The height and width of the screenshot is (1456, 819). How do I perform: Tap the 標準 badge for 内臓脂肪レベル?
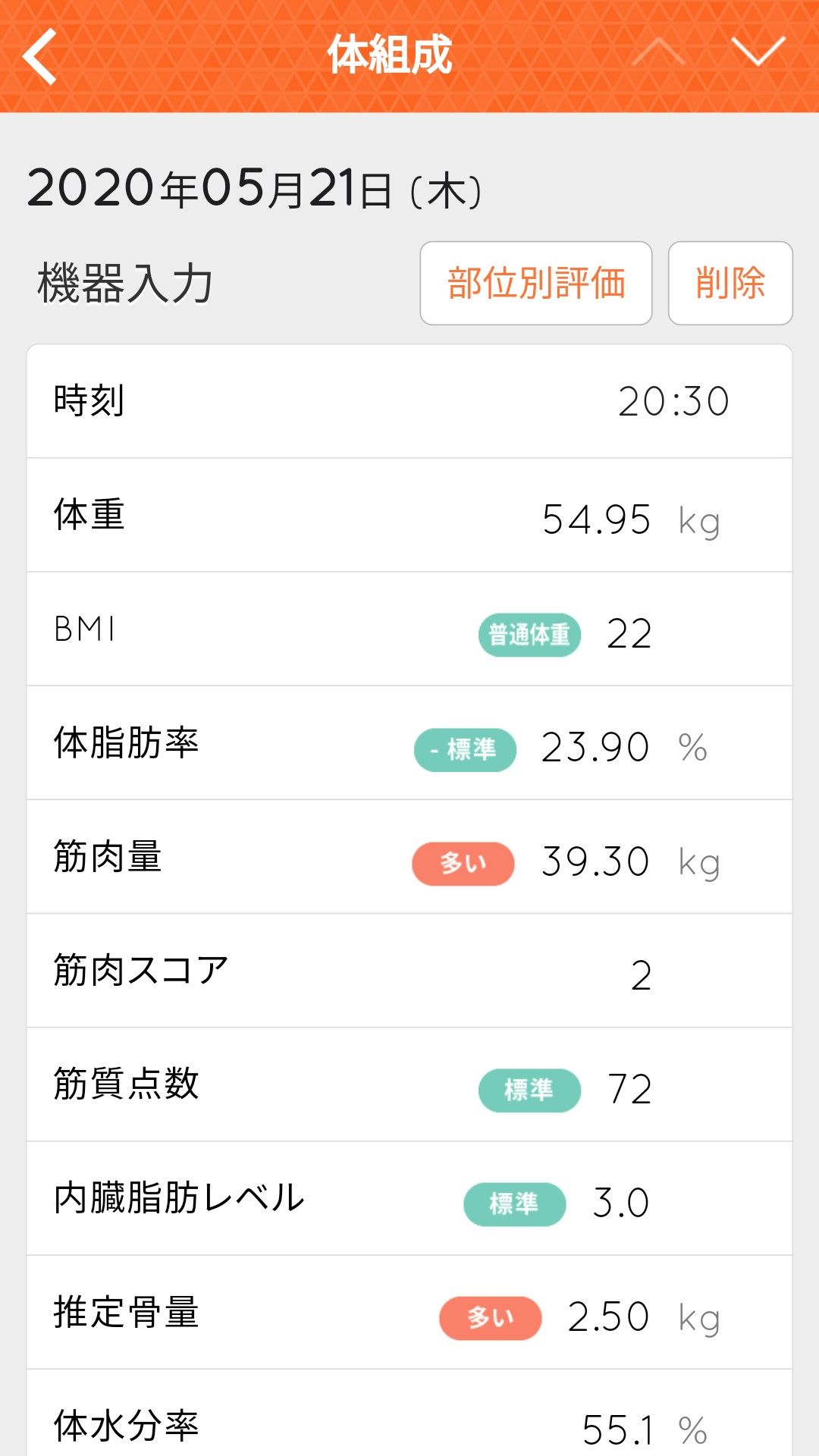(x=514, y=1204)
